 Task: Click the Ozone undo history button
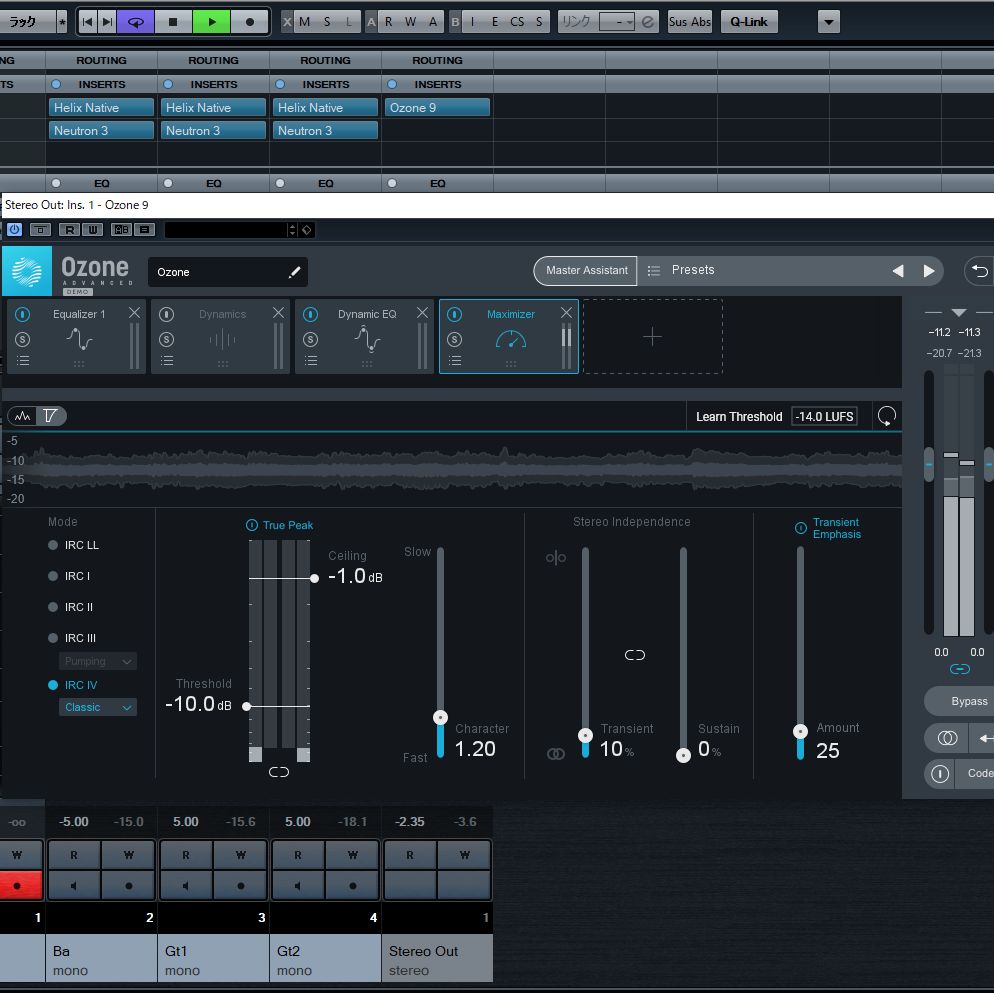coord(979,271)
